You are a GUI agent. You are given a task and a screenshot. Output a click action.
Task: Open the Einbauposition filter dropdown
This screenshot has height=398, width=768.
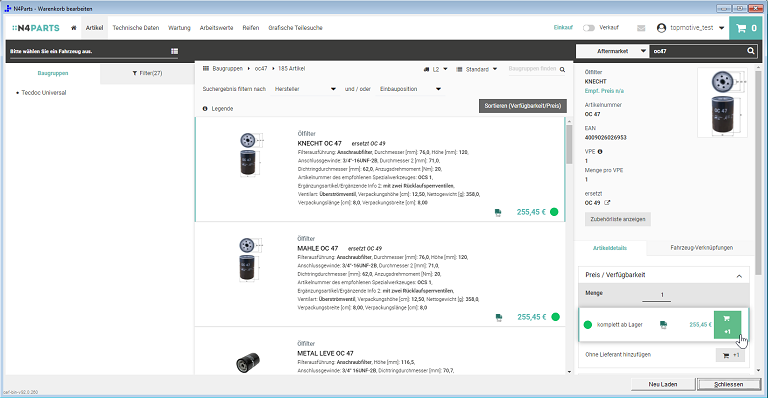pyautogui.click(x=410, y=89)
